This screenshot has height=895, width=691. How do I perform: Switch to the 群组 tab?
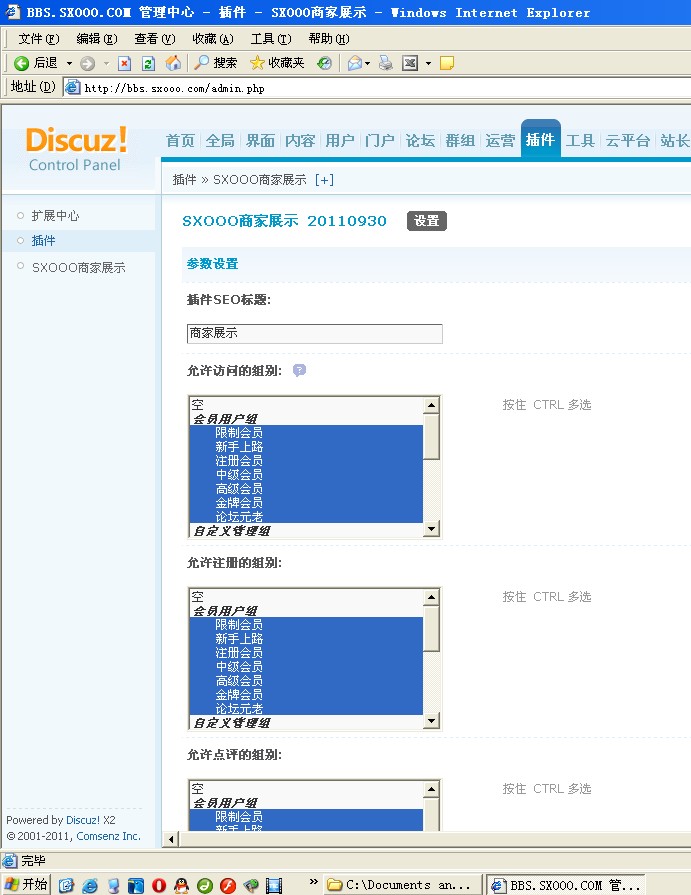(460, 140)
